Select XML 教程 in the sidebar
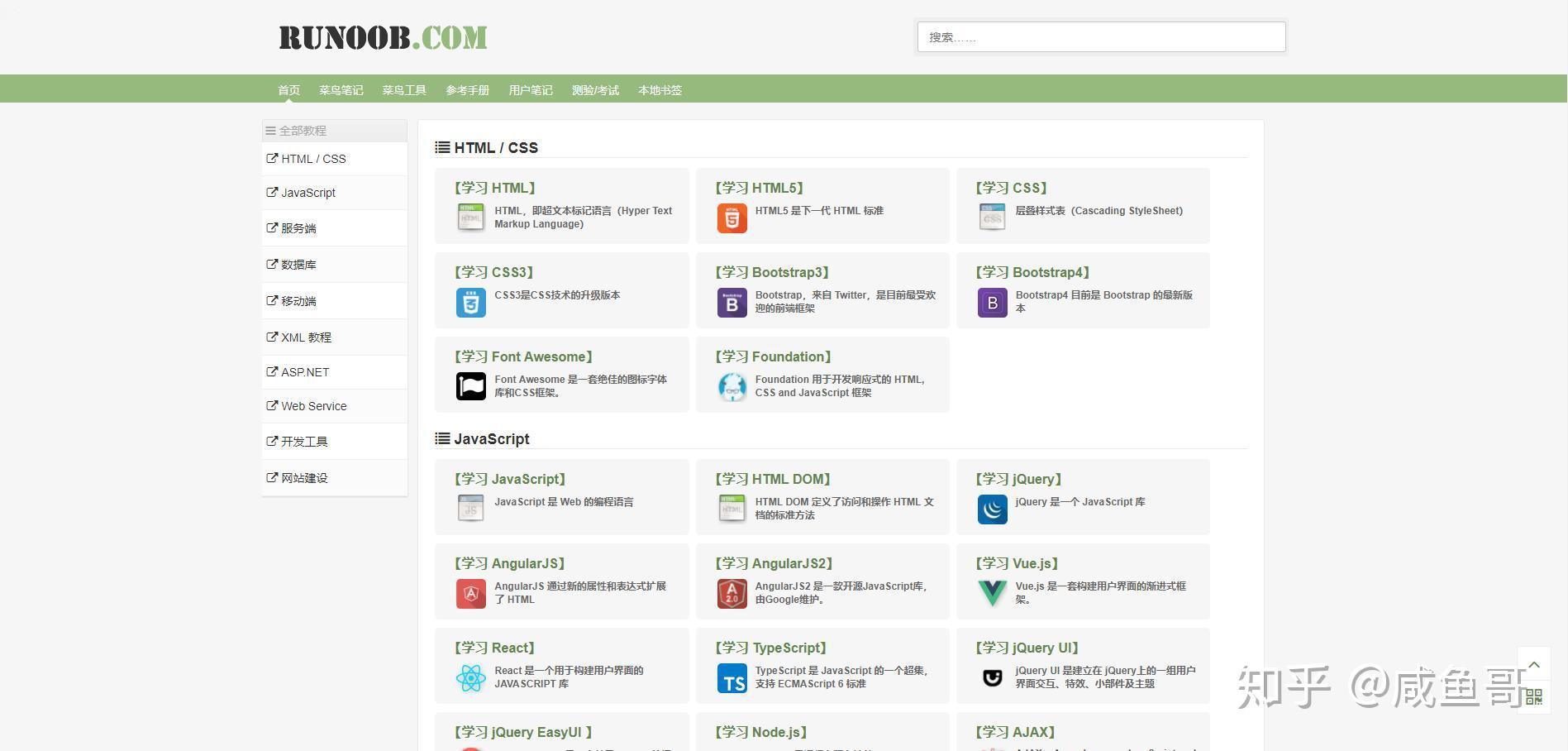This screenshot has height=751, width=1568. coord(335,337)
